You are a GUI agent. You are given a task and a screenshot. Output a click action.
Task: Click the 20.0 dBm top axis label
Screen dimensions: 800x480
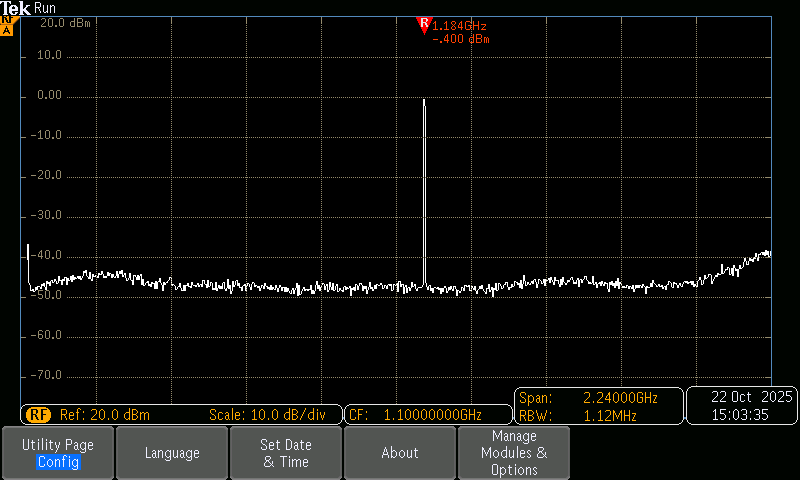point(65,23)
